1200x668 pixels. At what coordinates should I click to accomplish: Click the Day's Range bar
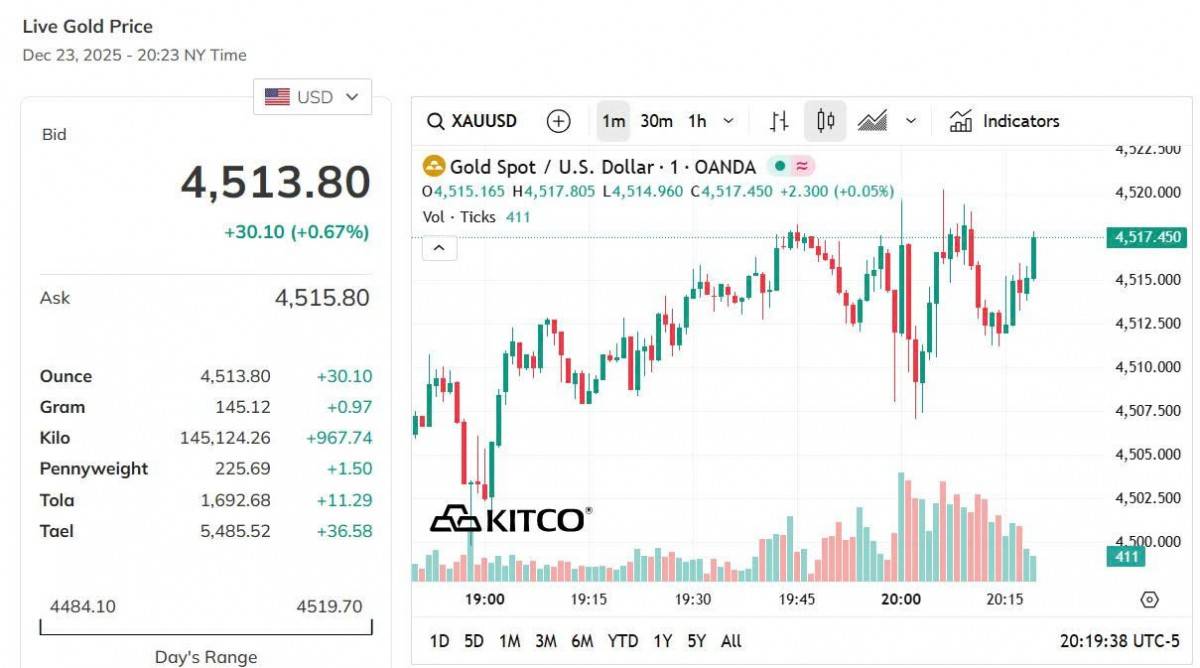[x=206, y=628]
